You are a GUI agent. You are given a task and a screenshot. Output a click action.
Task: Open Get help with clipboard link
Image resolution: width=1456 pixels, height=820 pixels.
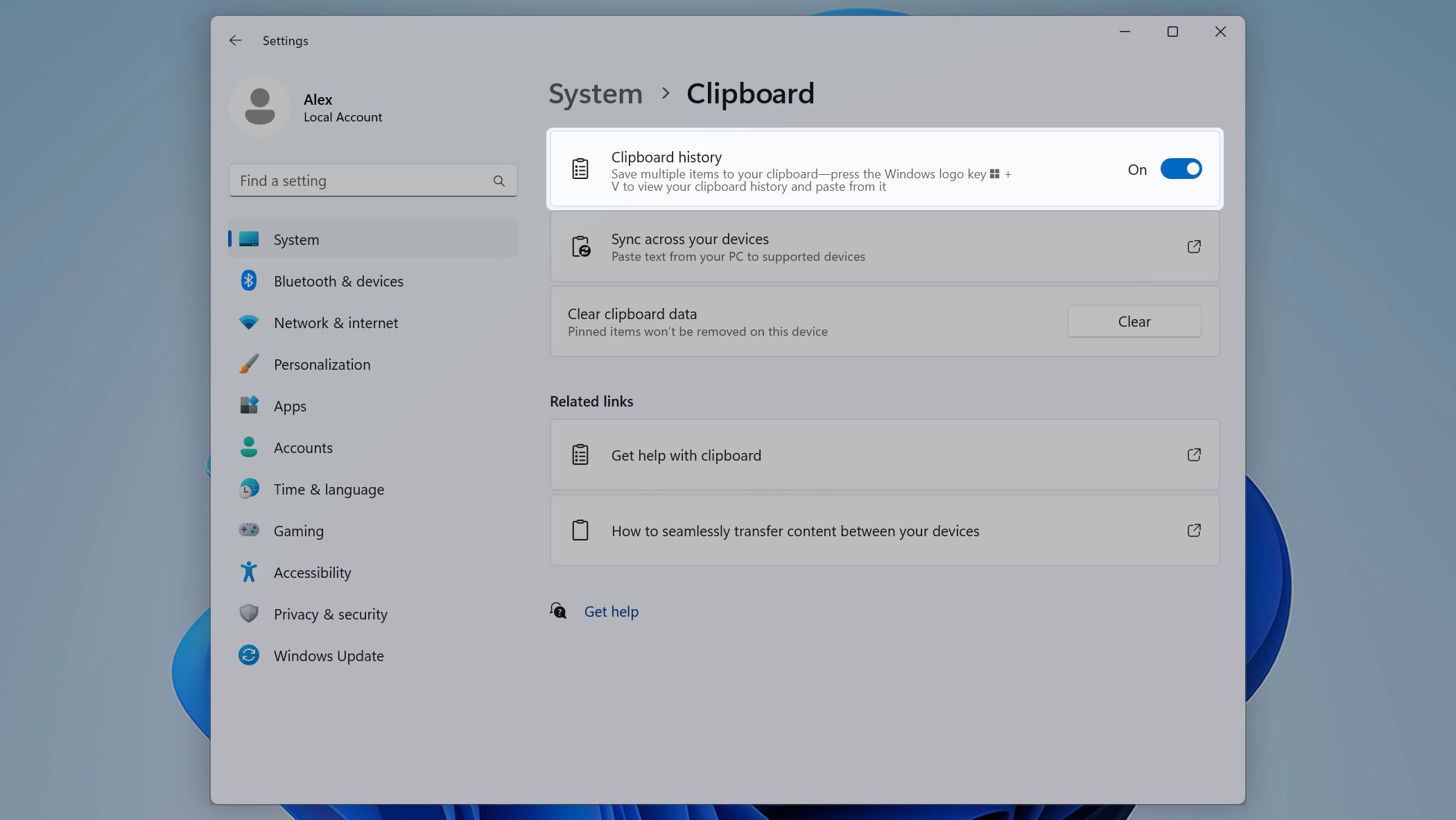(885, 454)
